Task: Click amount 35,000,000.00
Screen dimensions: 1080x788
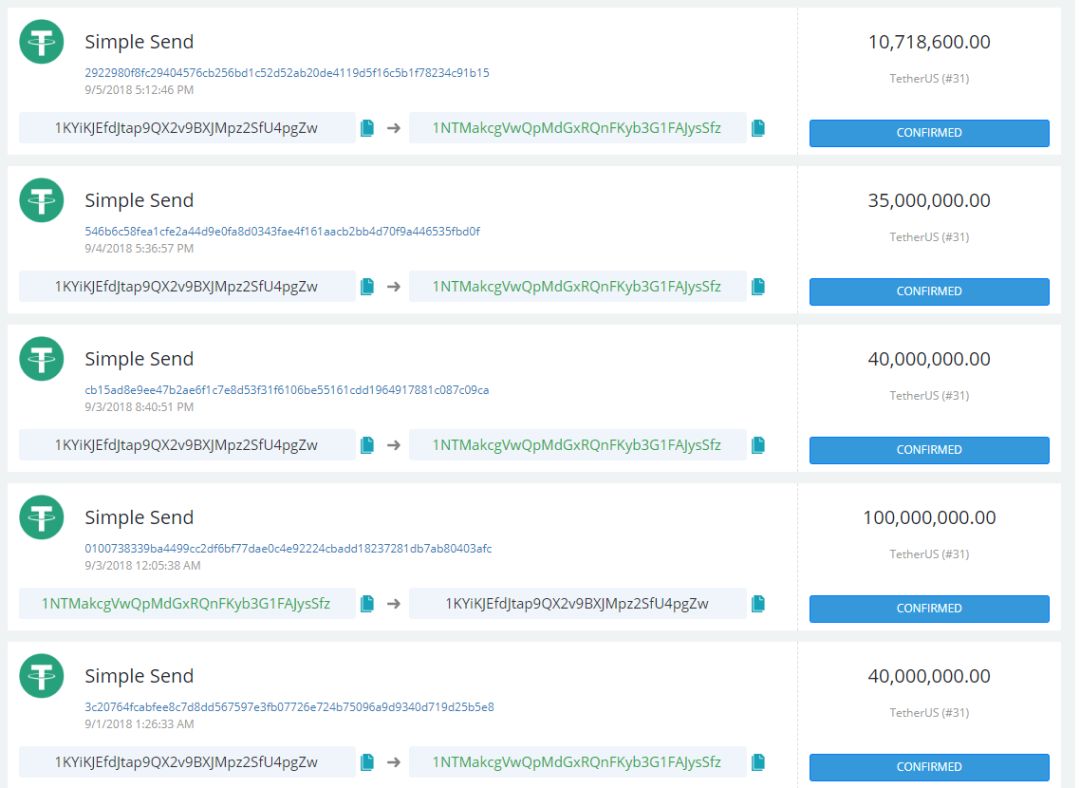Action: click(x=929, y=200)
